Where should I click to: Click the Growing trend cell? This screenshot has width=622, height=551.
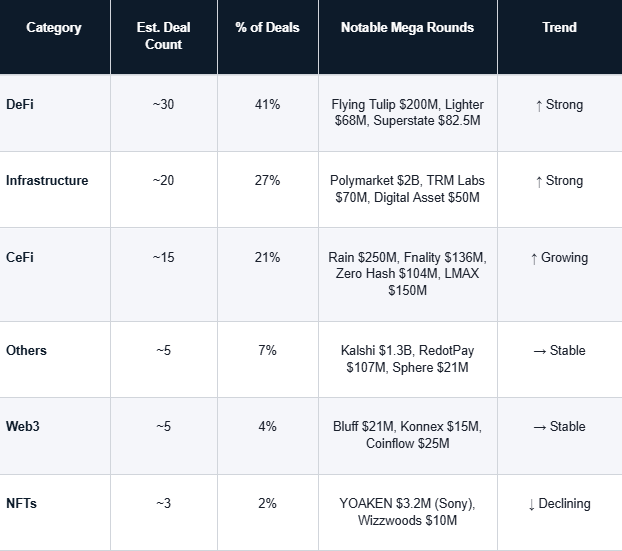559,258
